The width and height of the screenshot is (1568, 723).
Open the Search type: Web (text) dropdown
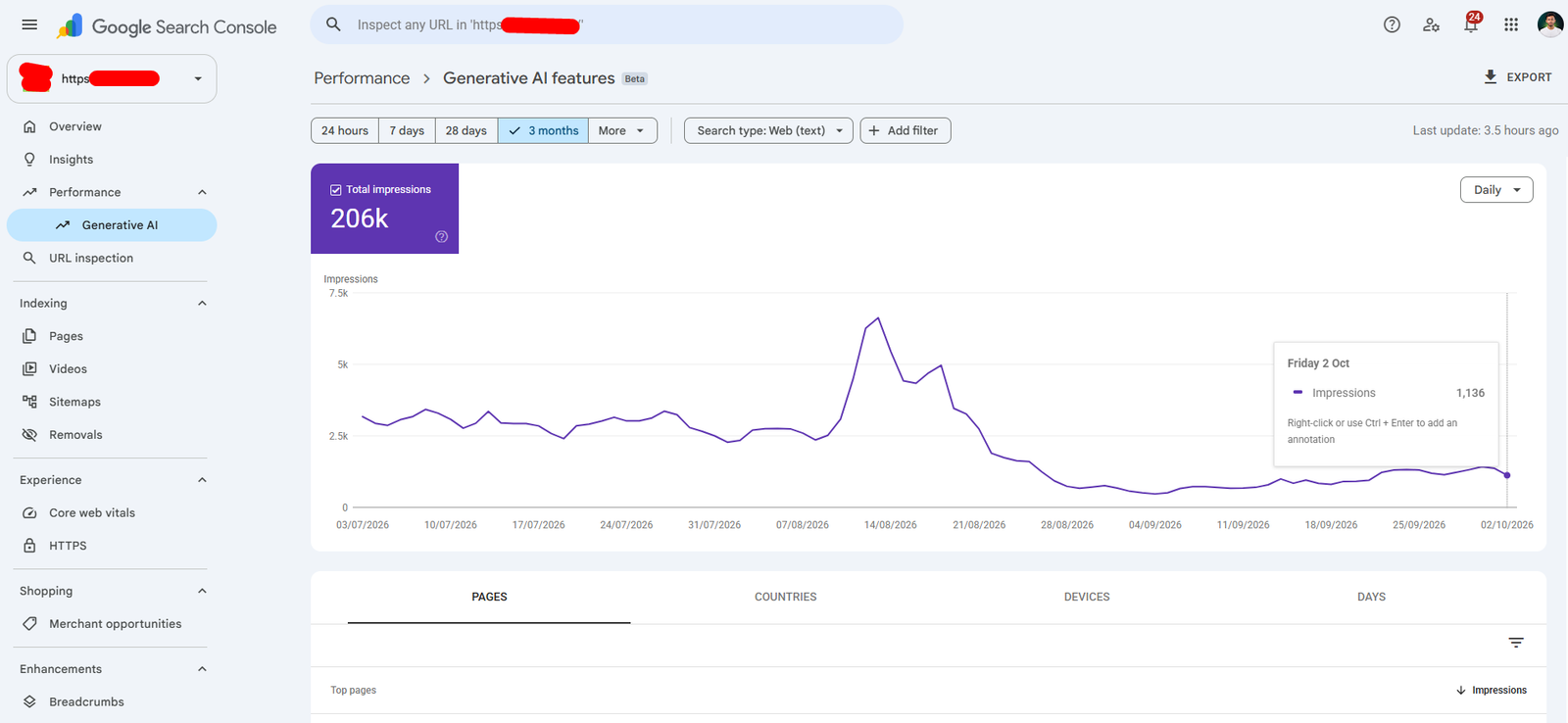click(x=768, y=130)
